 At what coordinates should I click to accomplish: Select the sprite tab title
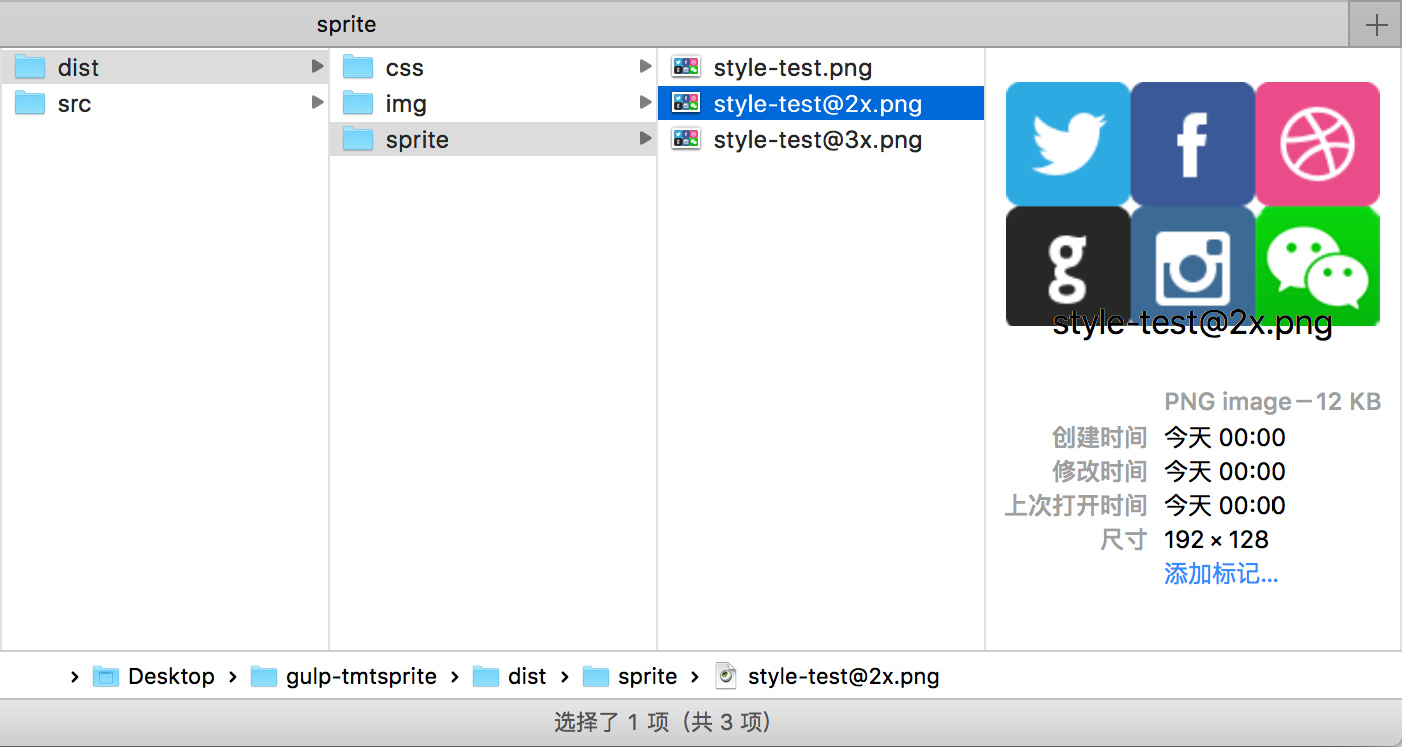[347, 25]
